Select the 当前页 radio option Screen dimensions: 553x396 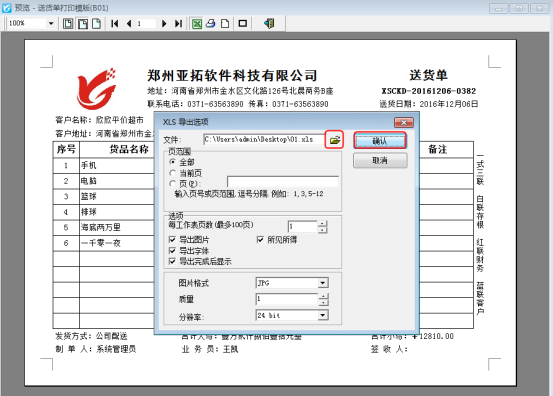[172, 173]
